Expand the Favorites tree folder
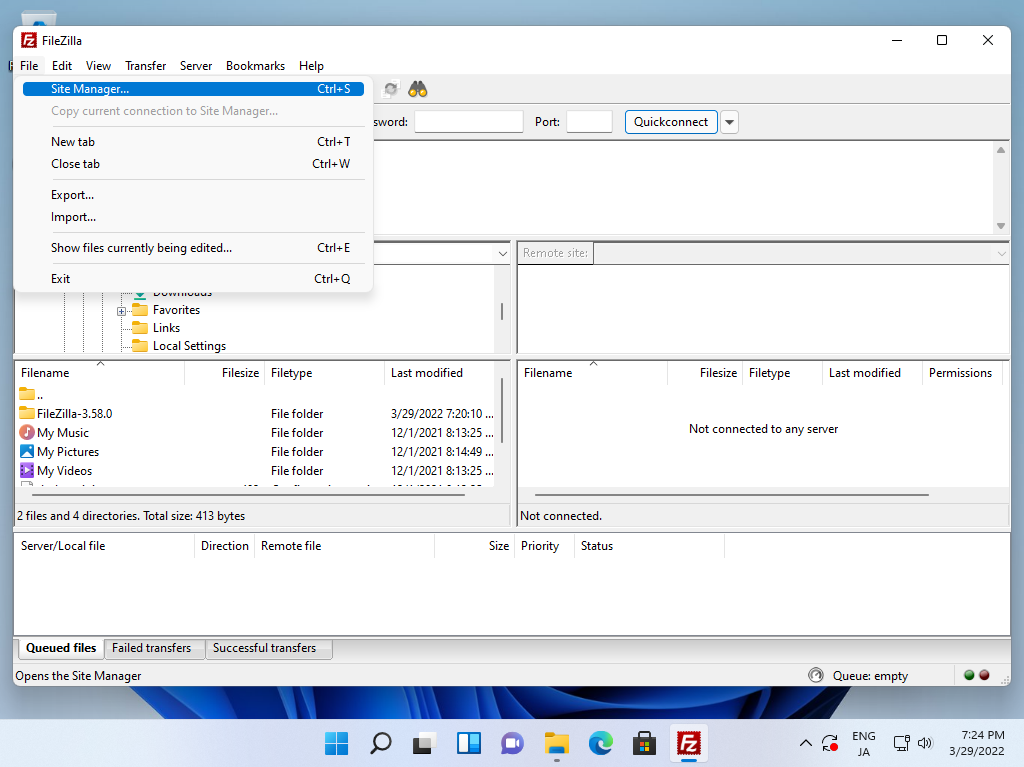The width and height of the screenshot is (1024, 767). tap(122, 311)
